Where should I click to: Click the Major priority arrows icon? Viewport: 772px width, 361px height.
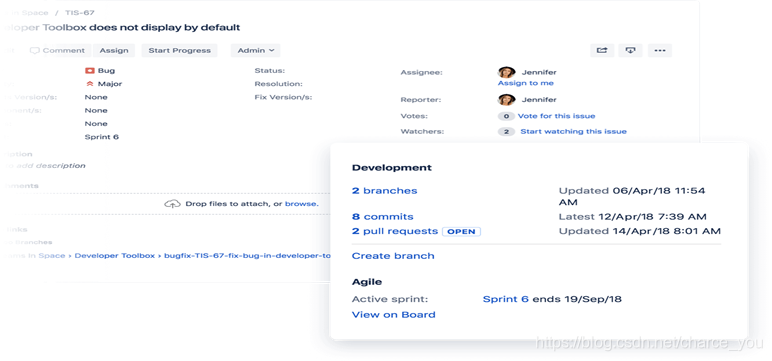[90, 84]
